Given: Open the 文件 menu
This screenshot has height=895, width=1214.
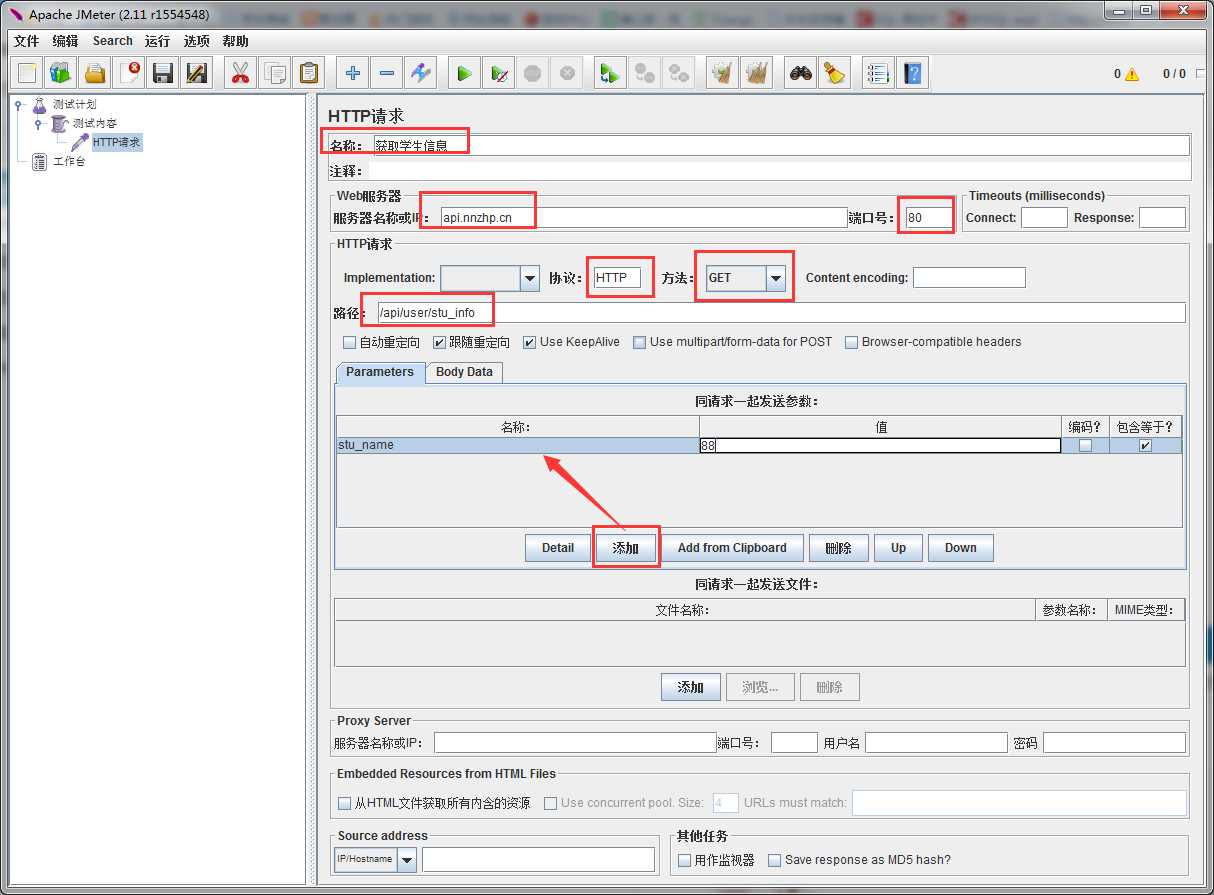Looking at the screenshot, I should [26, 41].
